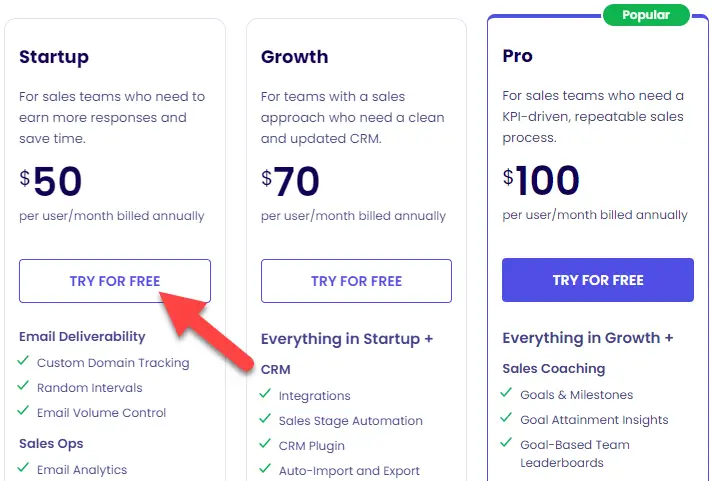The width and height of the screenshot is (712, 481).
Task: Click the checkmark icon beside CRM Plugin
Action: pos(266,445)
